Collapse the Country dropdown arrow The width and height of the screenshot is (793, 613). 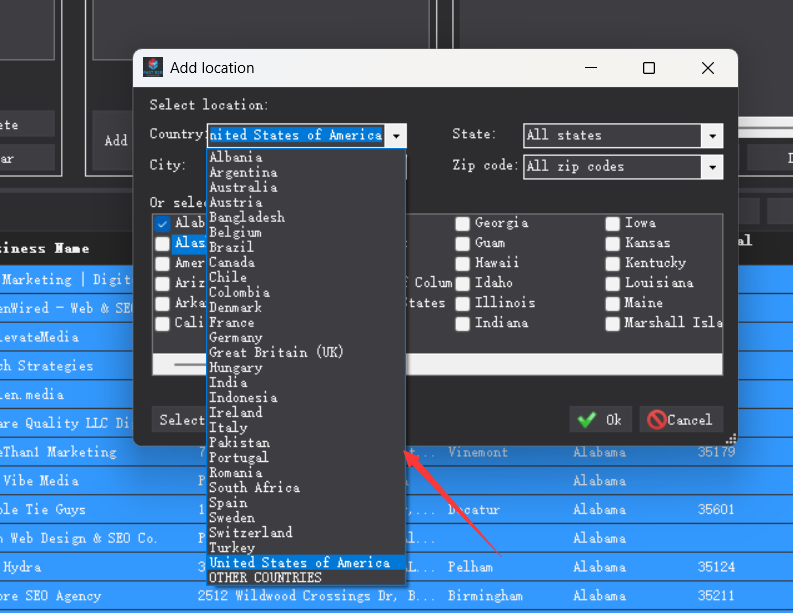point(396,136)
